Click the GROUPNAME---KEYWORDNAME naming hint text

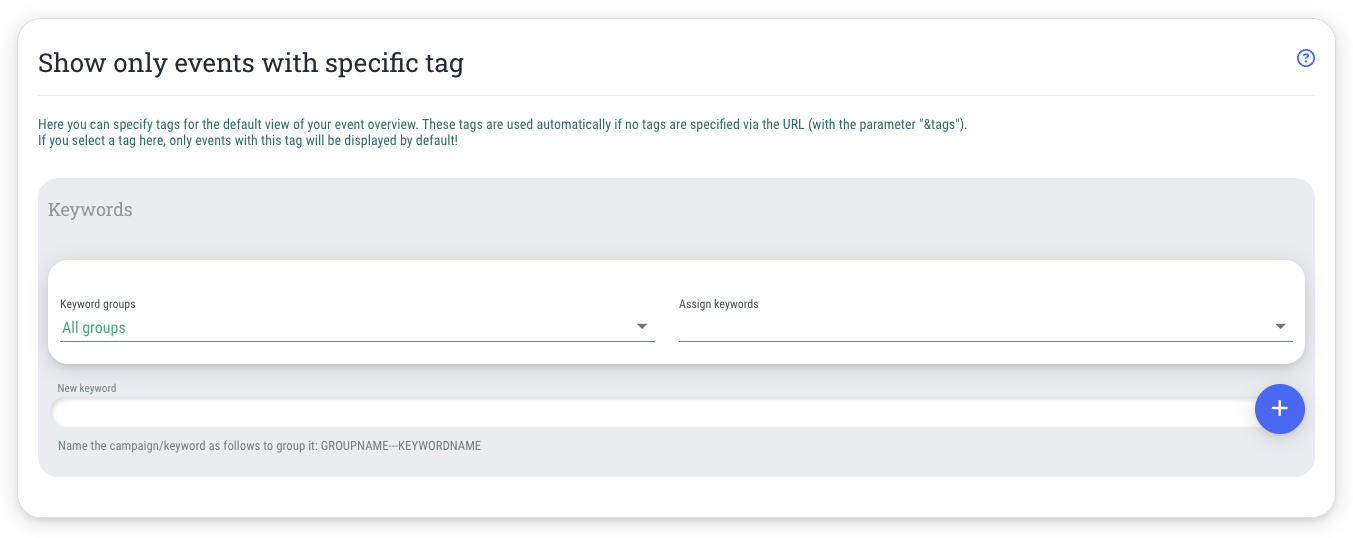[270, 446]
